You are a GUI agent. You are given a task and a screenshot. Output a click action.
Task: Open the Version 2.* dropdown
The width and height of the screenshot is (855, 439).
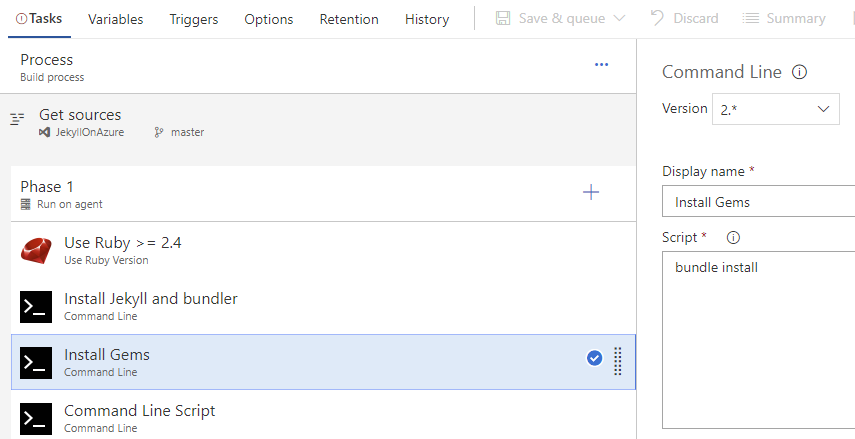click(x=775, y=109)
